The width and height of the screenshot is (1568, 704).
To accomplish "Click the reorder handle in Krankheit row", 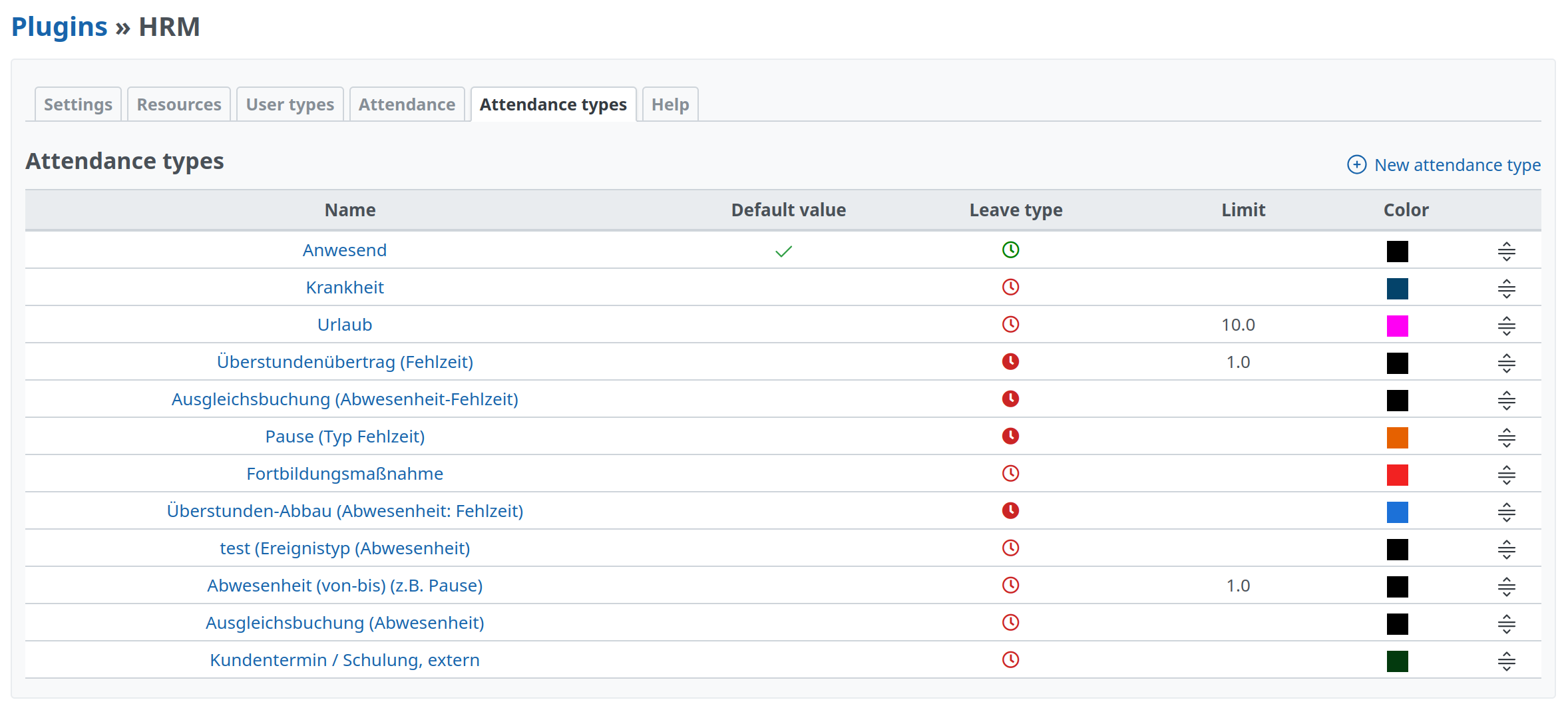I will click(1506, 289).
